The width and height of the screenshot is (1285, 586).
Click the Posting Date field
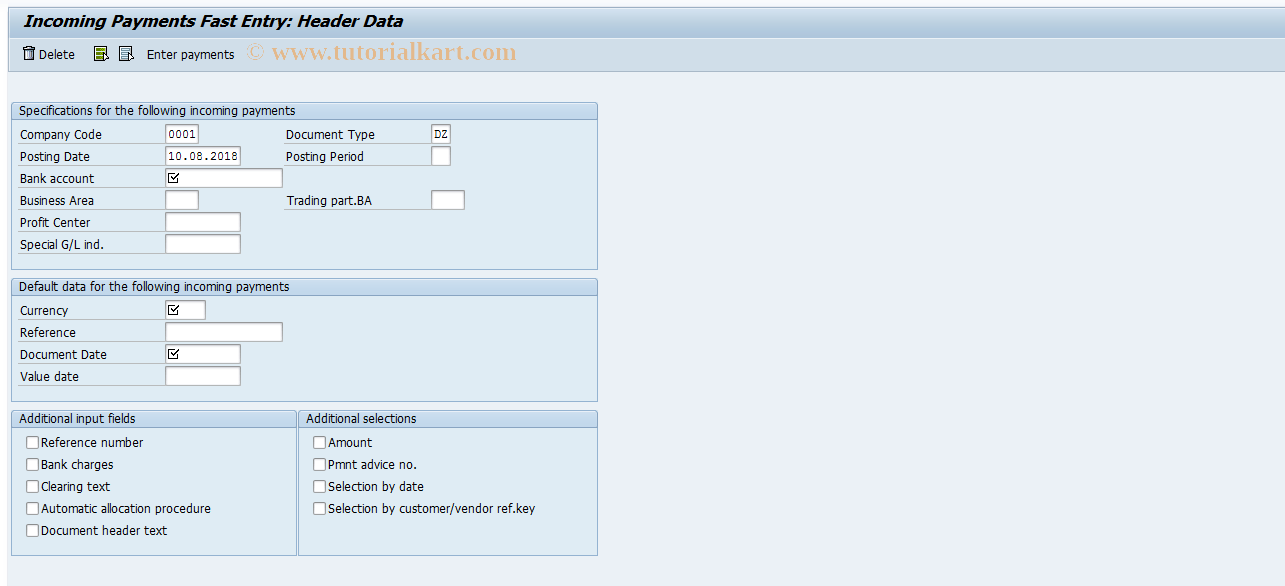tap(202, 155)
